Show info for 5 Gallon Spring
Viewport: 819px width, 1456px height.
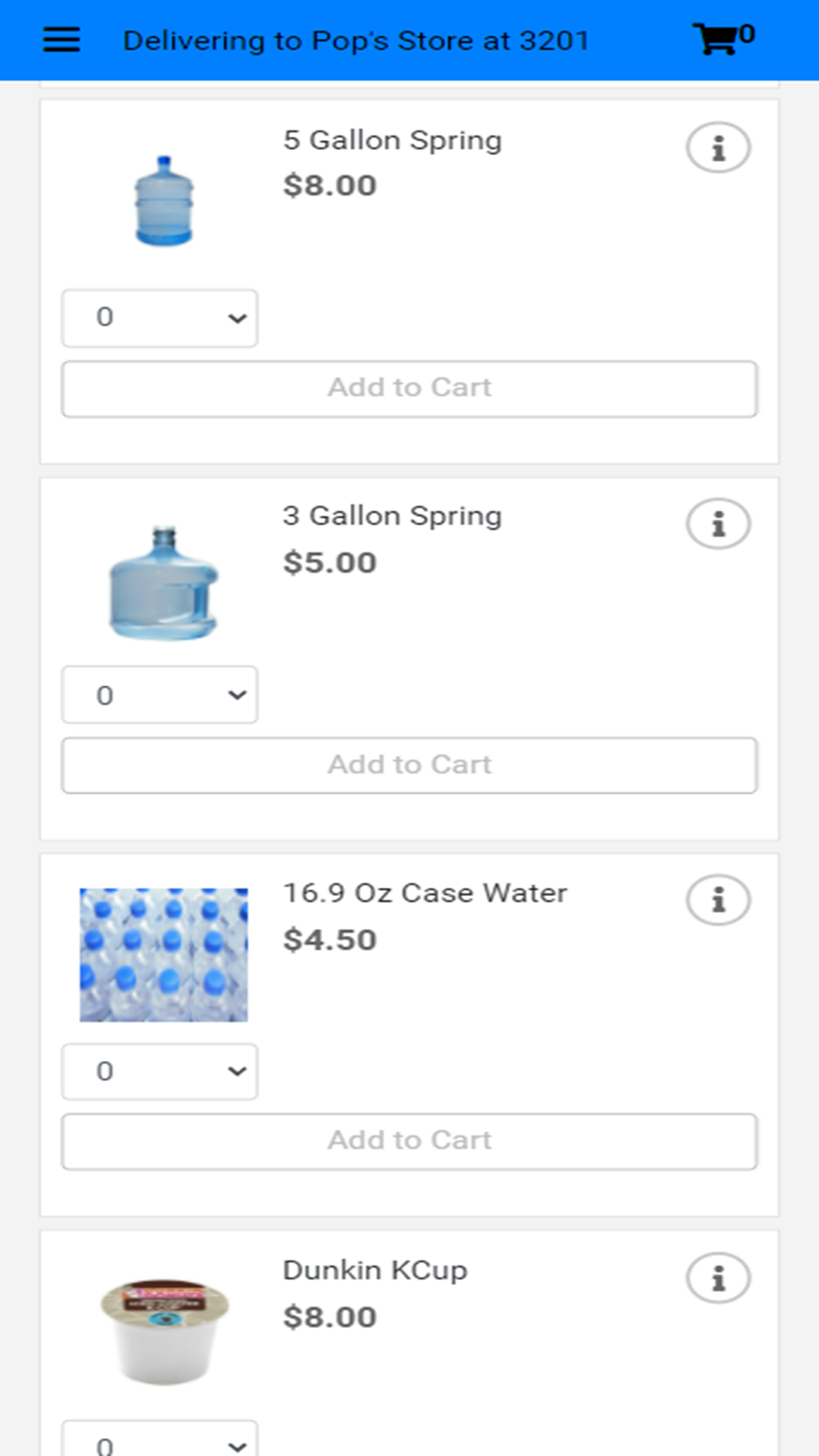pos(718,148)
